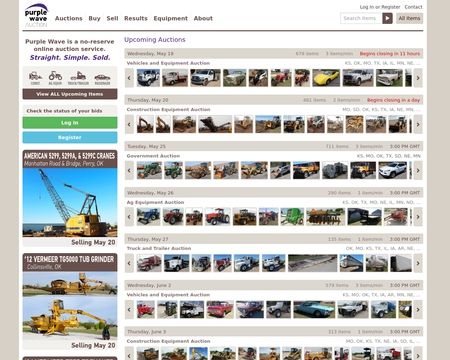Select the construction equipment category icon
Viewport: 450px width, 360px height.
(35, 78)
